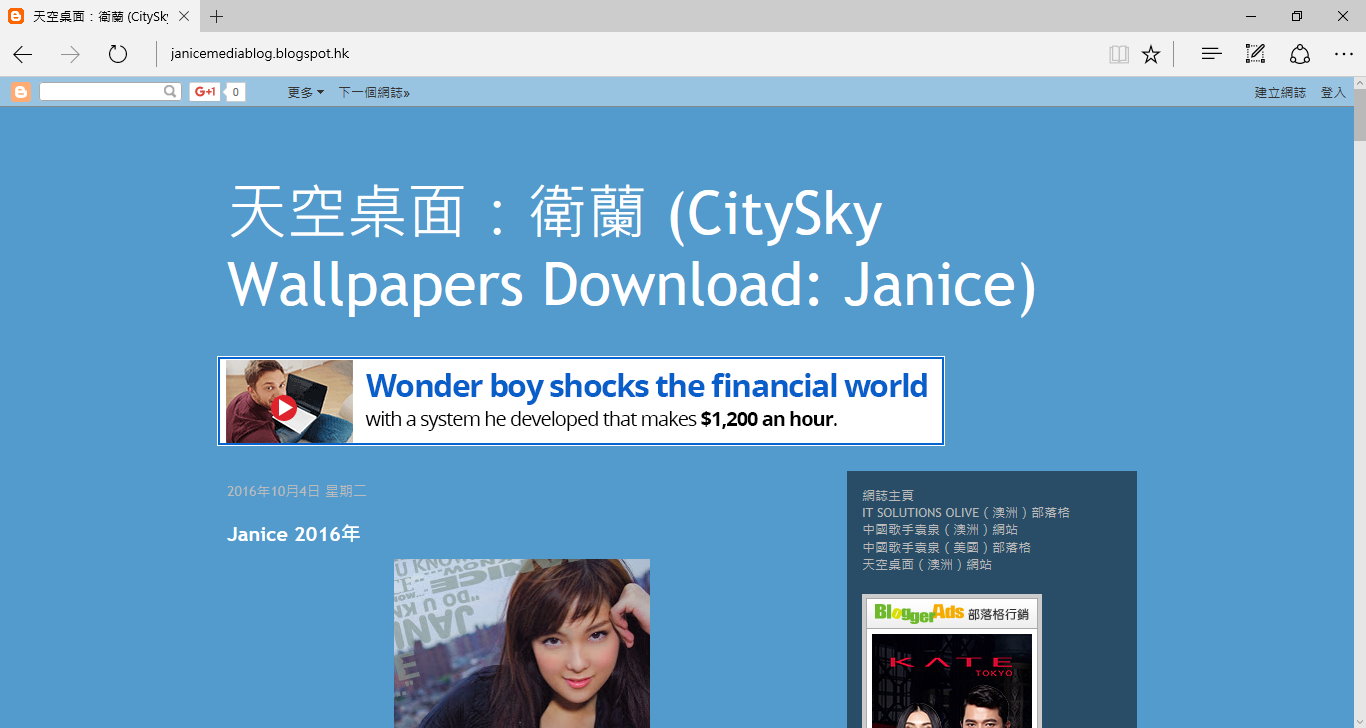
Task: Click the 登入 sign-in link
Action: coord(1334,91)
